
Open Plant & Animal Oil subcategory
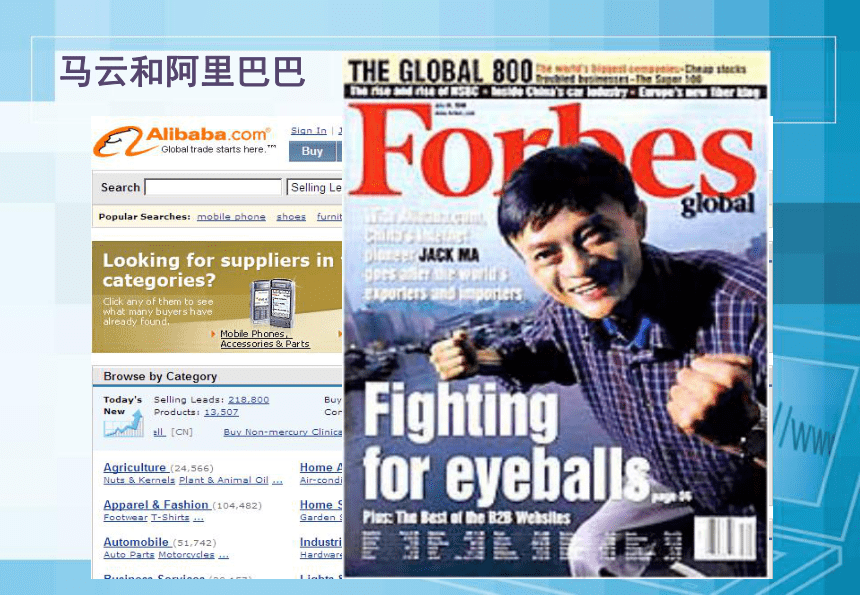[x=224, y=480]
